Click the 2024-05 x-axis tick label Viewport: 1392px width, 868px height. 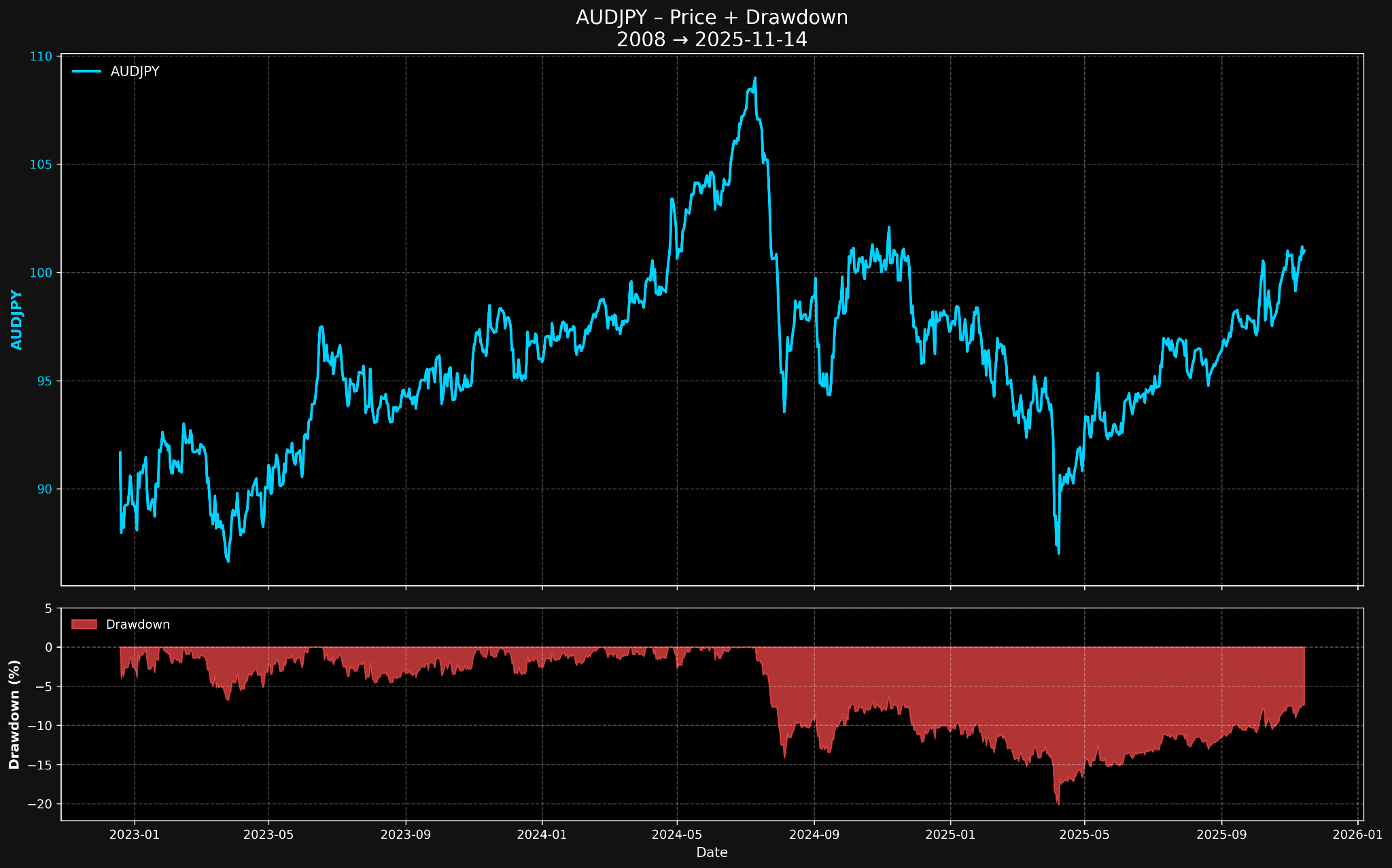pyautogui.click(x=677, y=835)
